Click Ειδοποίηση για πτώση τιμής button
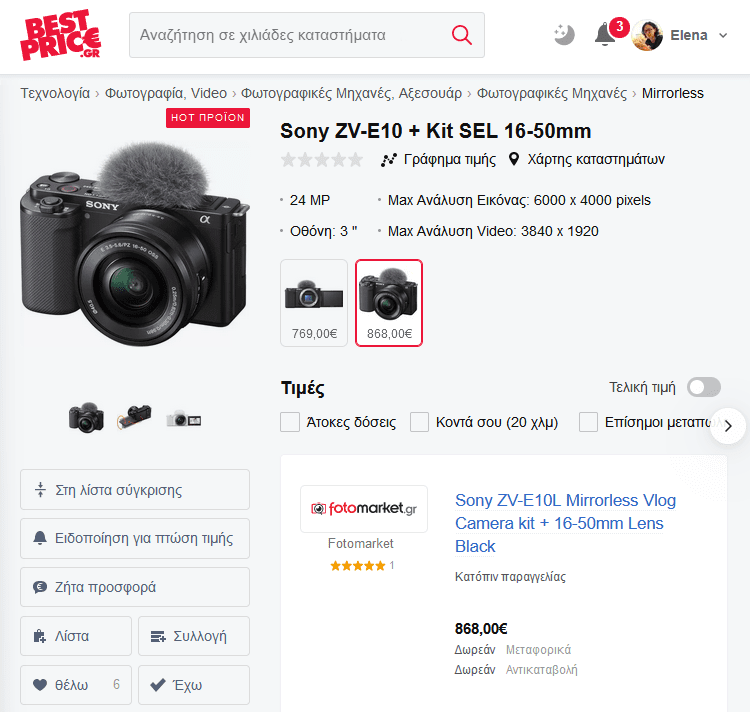 135,538
